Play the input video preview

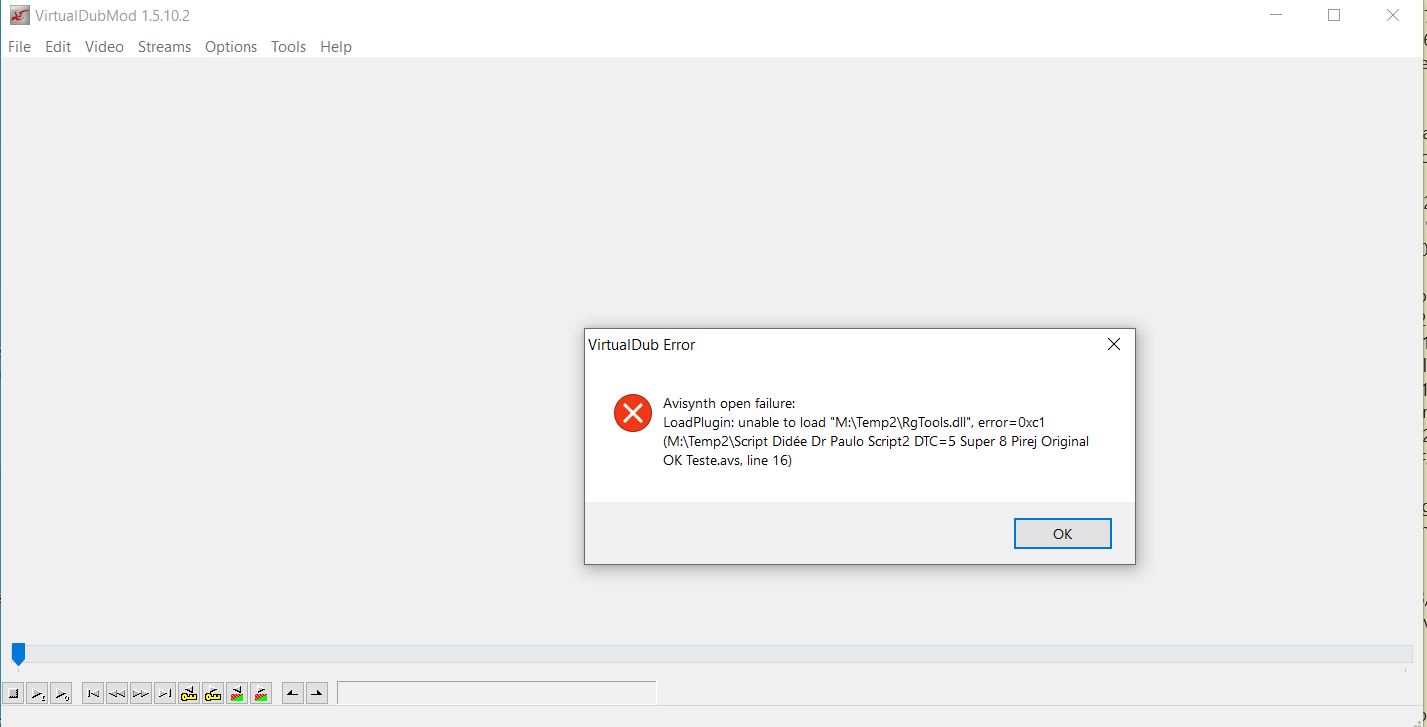coord(37,693)
